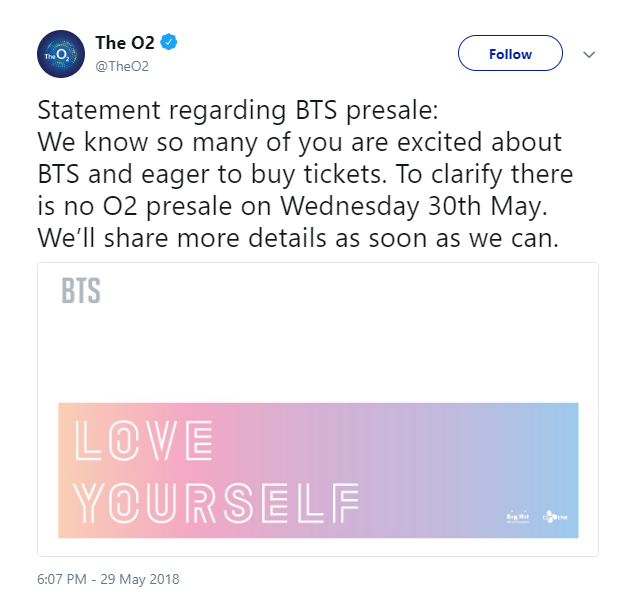The image size is (632, 598).
Task: Open the BTS Love Yourself image card
Action: (x=318, y=409)
